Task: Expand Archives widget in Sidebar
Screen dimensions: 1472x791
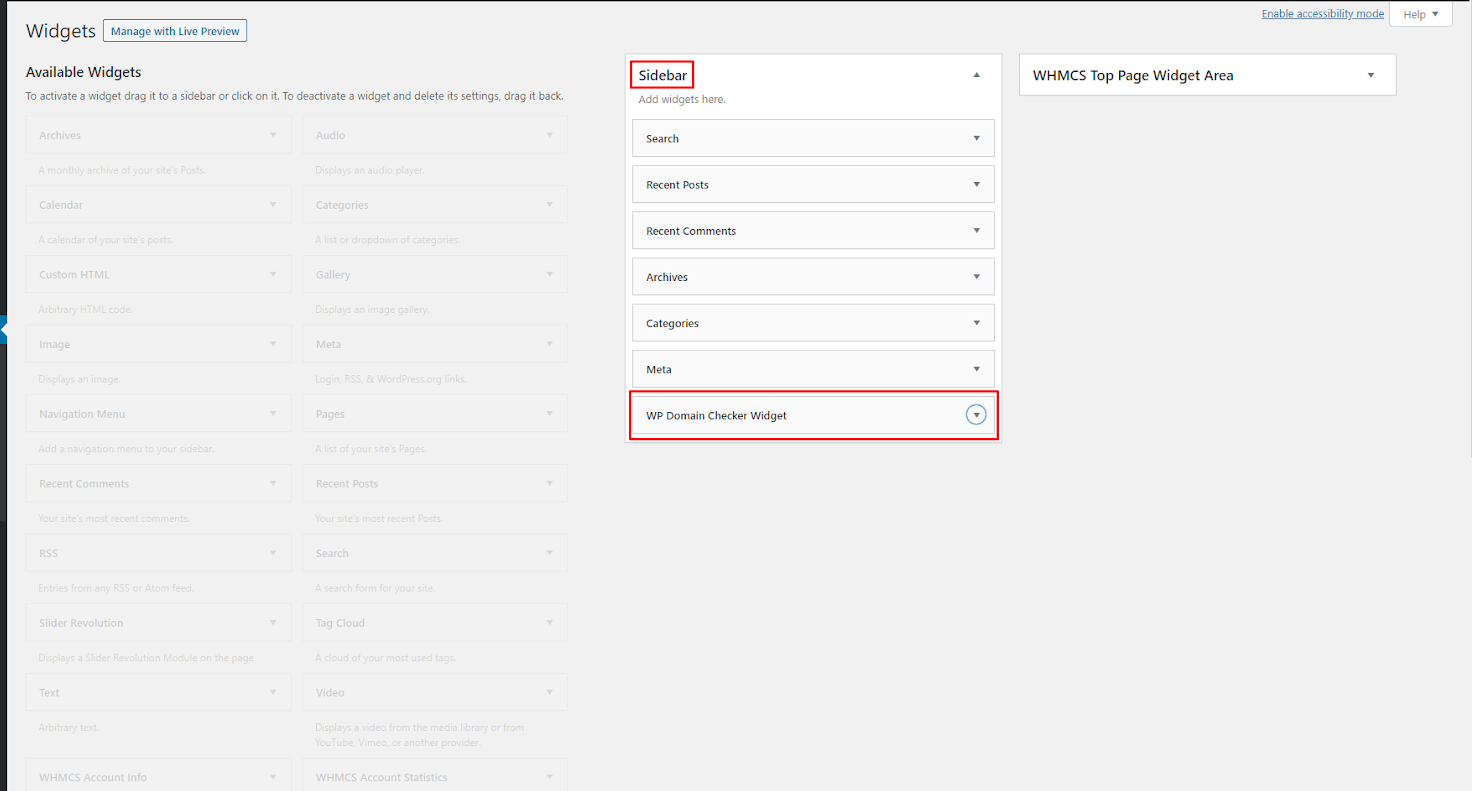Action: point(977,277)
